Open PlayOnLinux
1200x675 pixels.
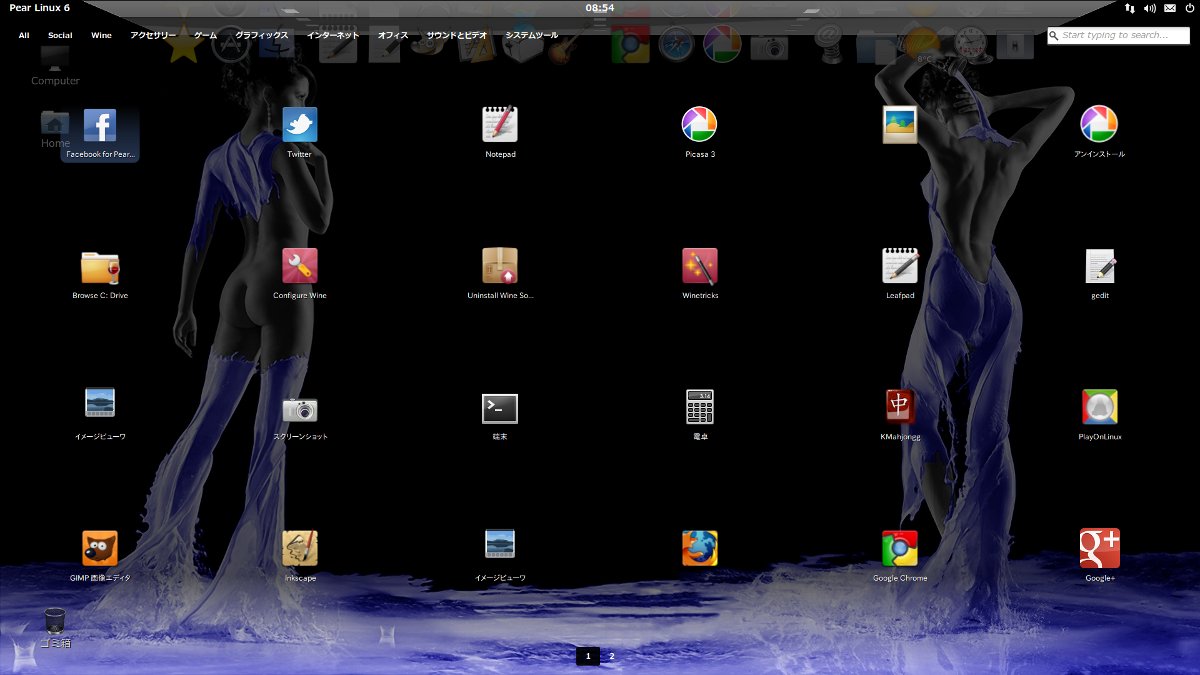pos(1100,407)
